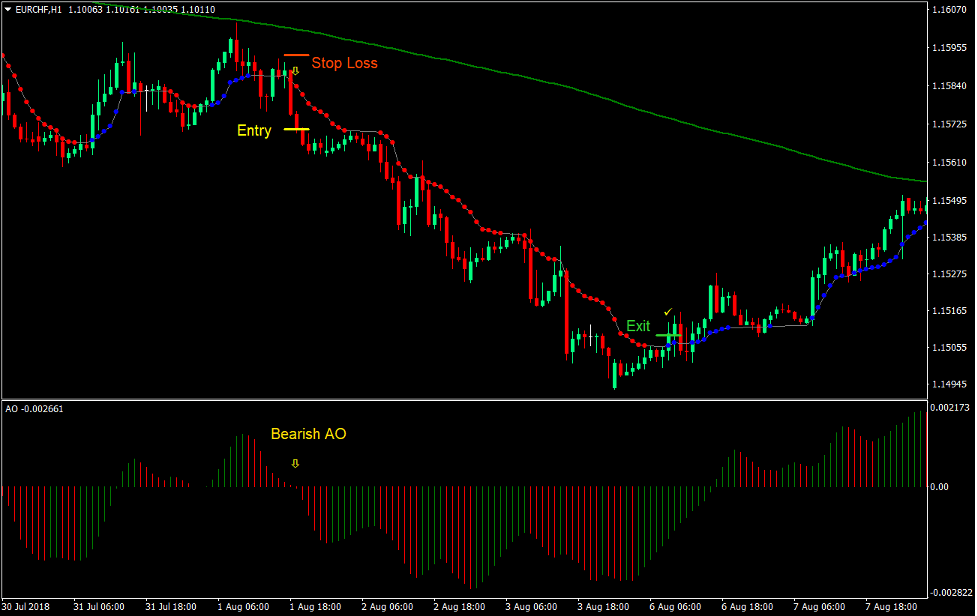The width and height of the screenshot is (977, 616).
Task: Select the yellow down-arrow marker below Stop Loss
Action: 295,71
